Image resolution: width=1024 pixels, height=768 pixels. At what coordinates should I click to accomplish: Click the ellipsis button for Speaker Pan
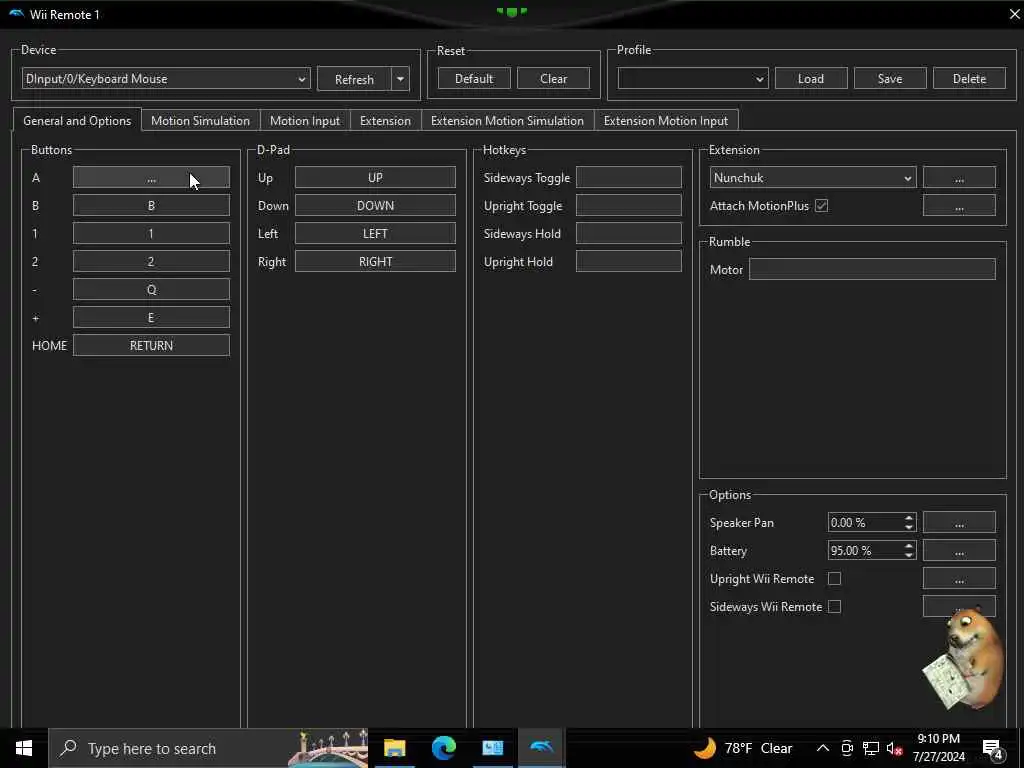(x=959, y=522)
